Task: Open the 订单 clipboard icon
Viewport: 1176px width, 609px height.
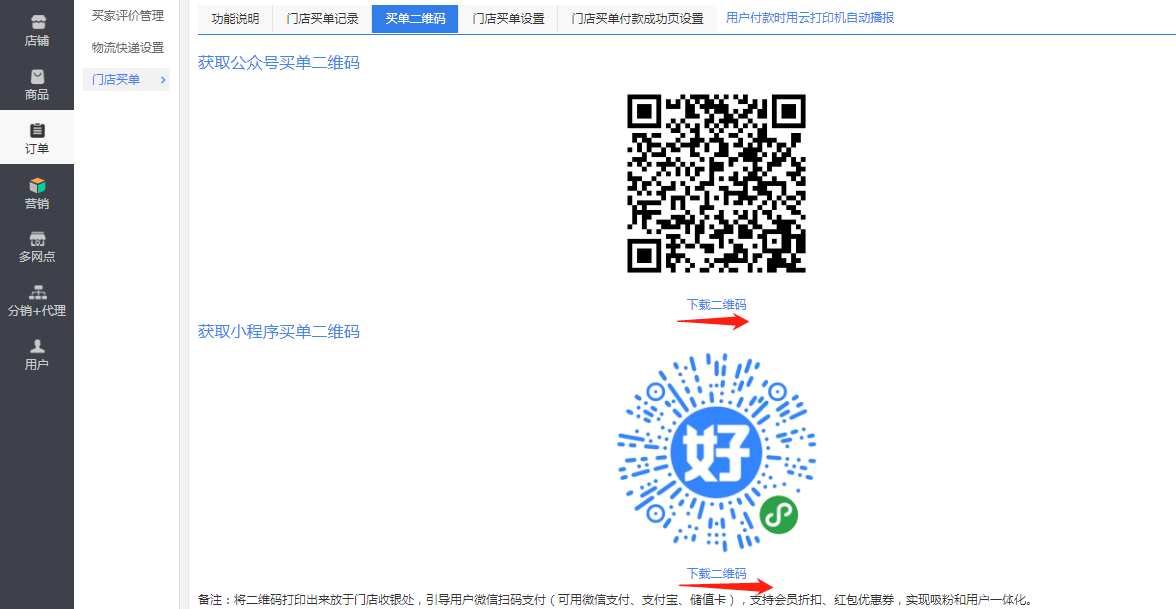Action: [x=37, y=130]
